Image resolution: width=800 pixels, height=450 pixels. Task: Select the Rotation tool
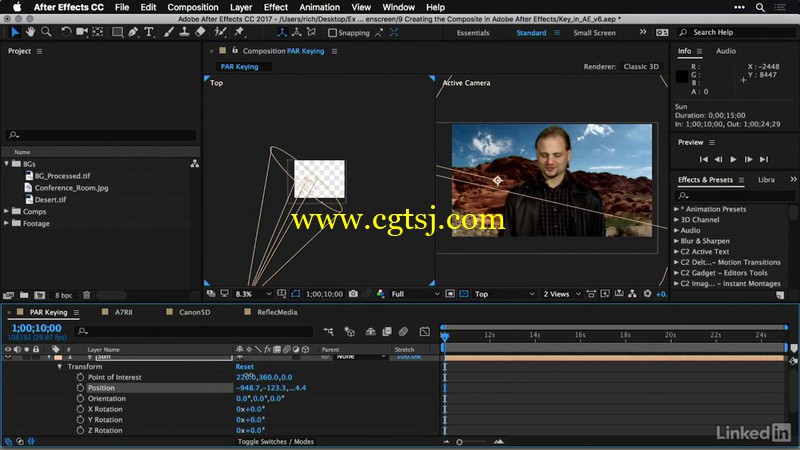(x=66, y=32)
